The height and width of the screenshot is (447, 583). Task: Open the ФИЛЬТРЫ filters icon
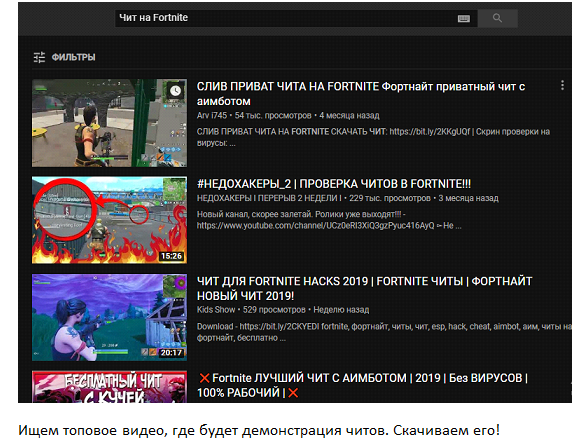pyautogui.click(x=39, y=57)
